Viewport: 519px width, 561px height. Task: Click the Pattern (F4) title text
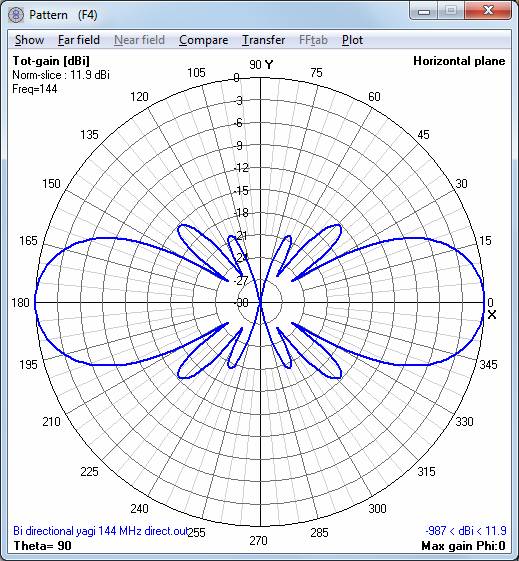click(x=63, y=15)
